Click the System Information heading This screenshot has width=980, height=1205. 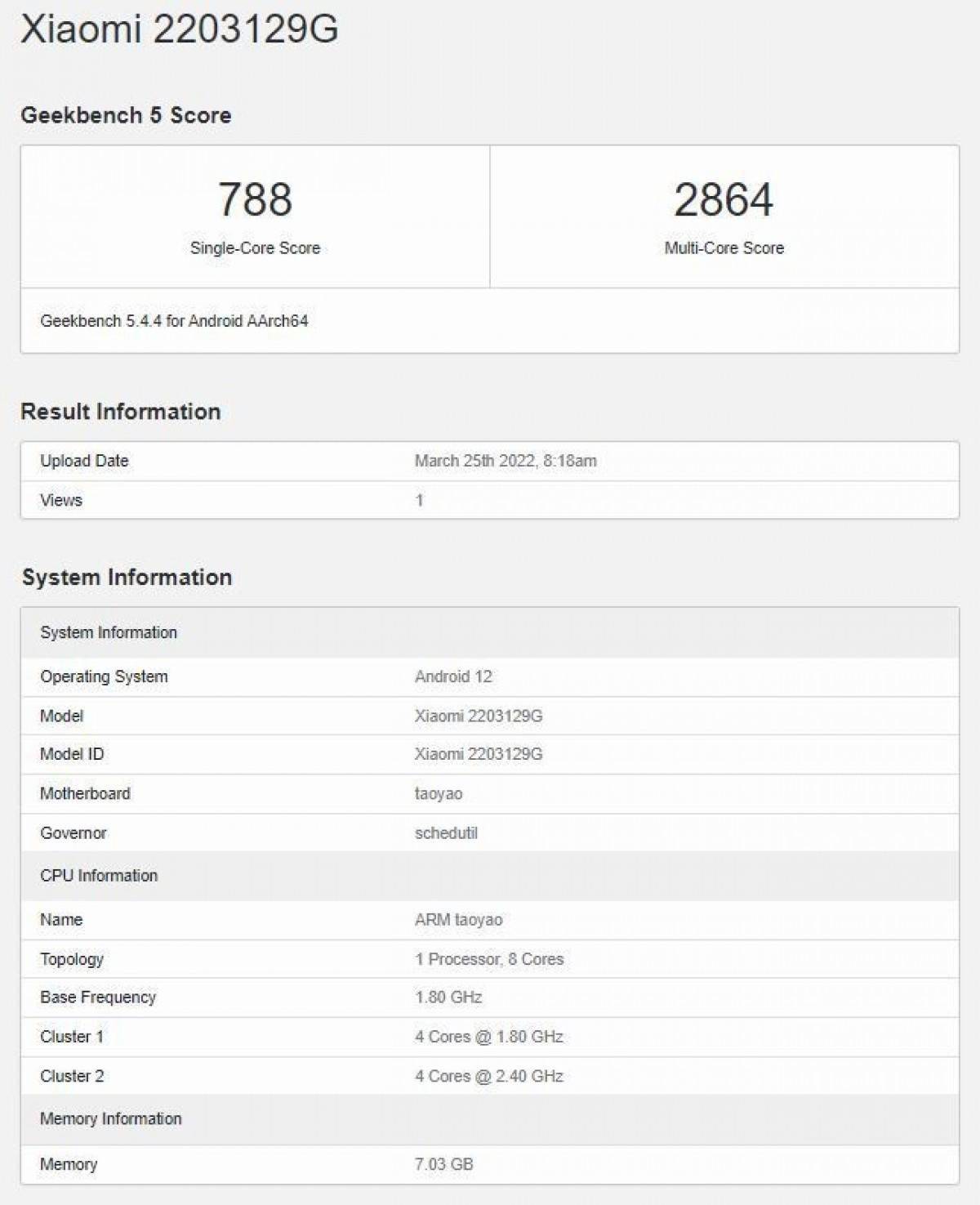click(x=127, y=577)
